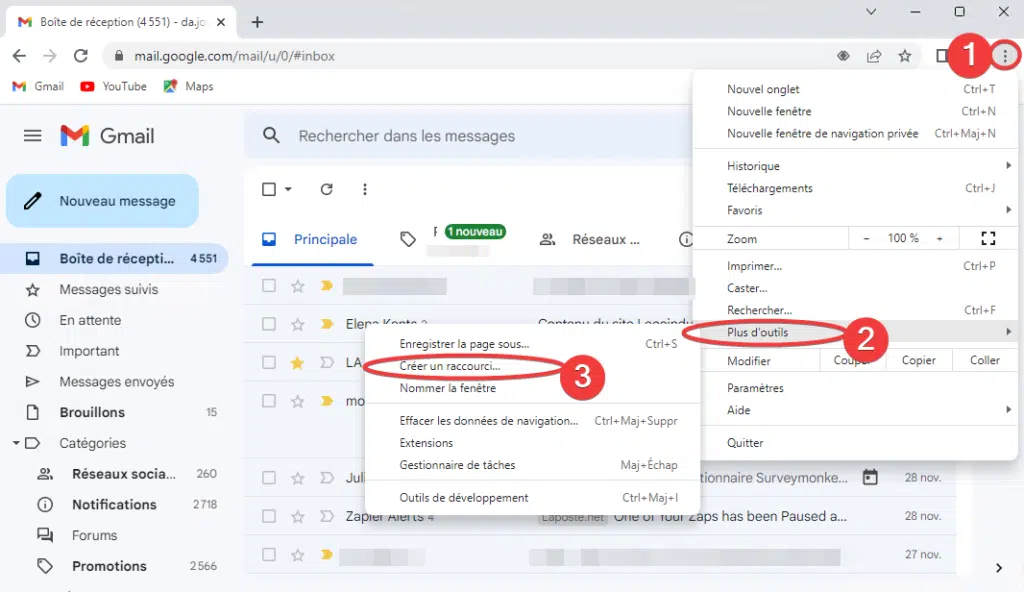Choose Créer un raccourci from submenu
1024x592 pixels.
coord(449,366)
